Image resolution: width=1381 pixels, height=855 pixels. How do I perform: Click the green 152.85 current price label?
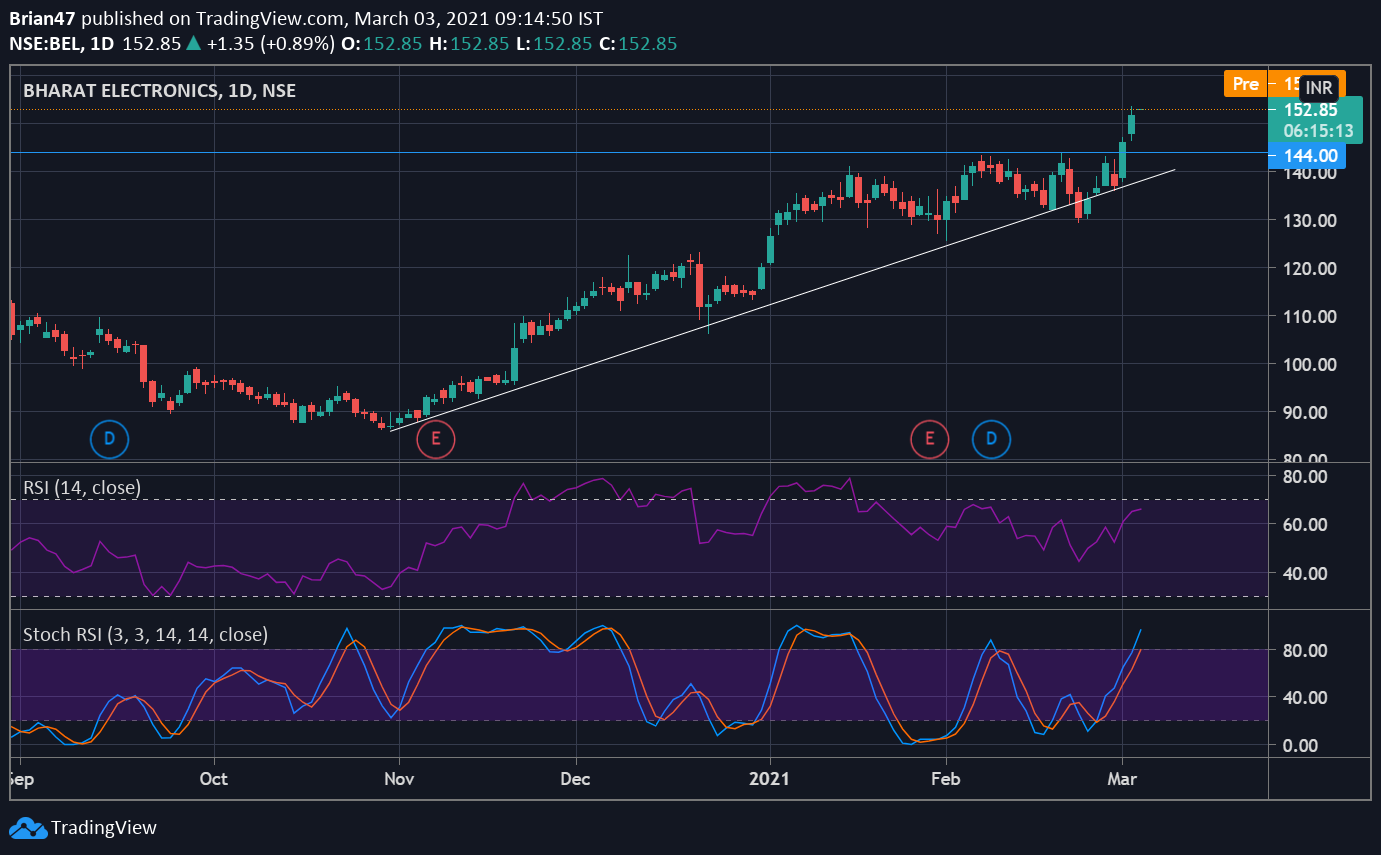1311,110
